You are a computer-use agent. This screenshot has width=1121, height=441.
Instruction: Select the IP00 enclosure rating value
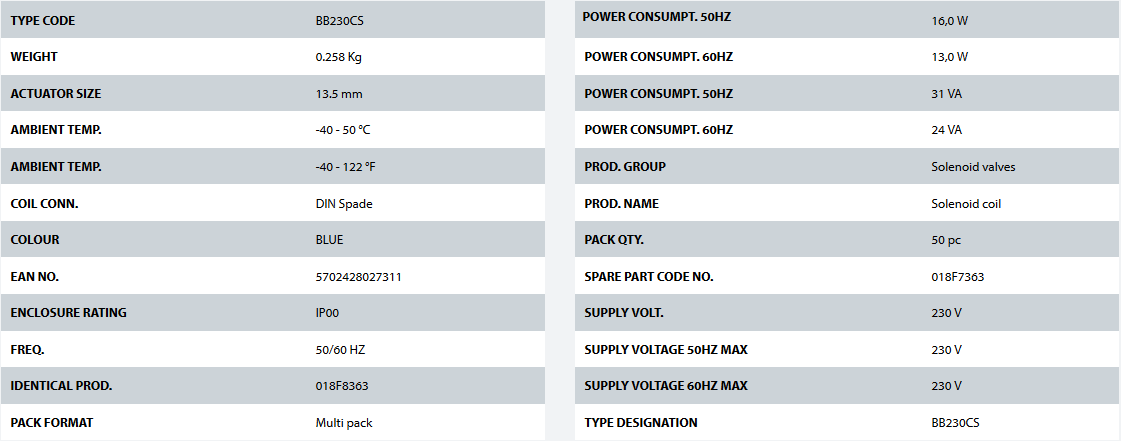329,313
